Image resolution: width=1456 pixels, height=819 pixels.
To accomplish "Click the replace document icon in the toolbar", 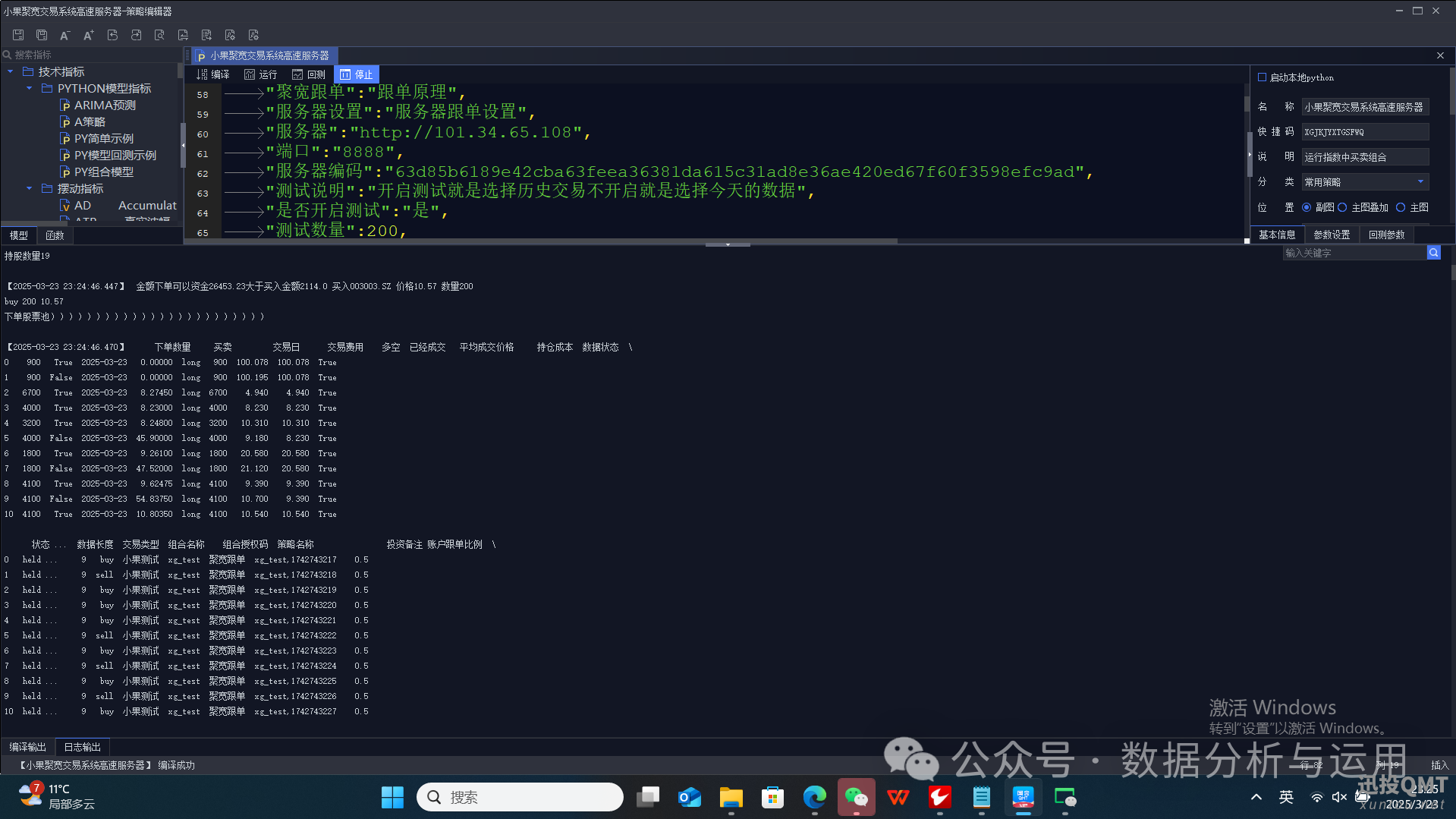I will [183, 35].
